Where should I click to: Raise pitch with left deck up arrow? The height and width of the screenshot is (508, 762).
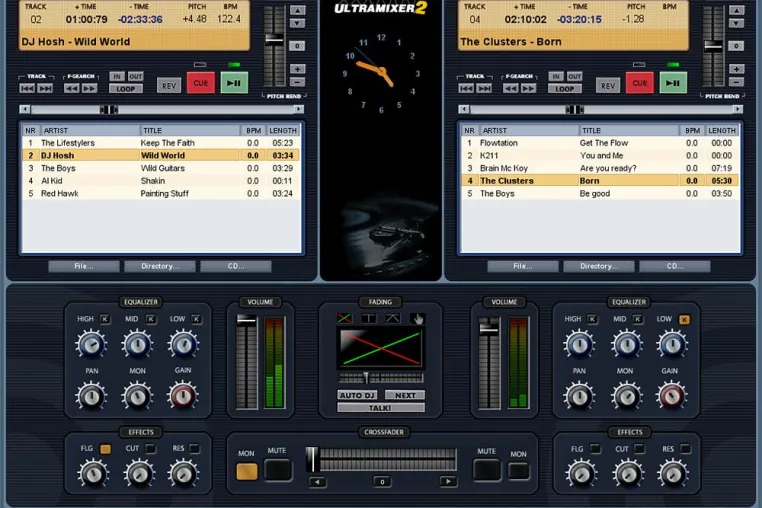297,10
